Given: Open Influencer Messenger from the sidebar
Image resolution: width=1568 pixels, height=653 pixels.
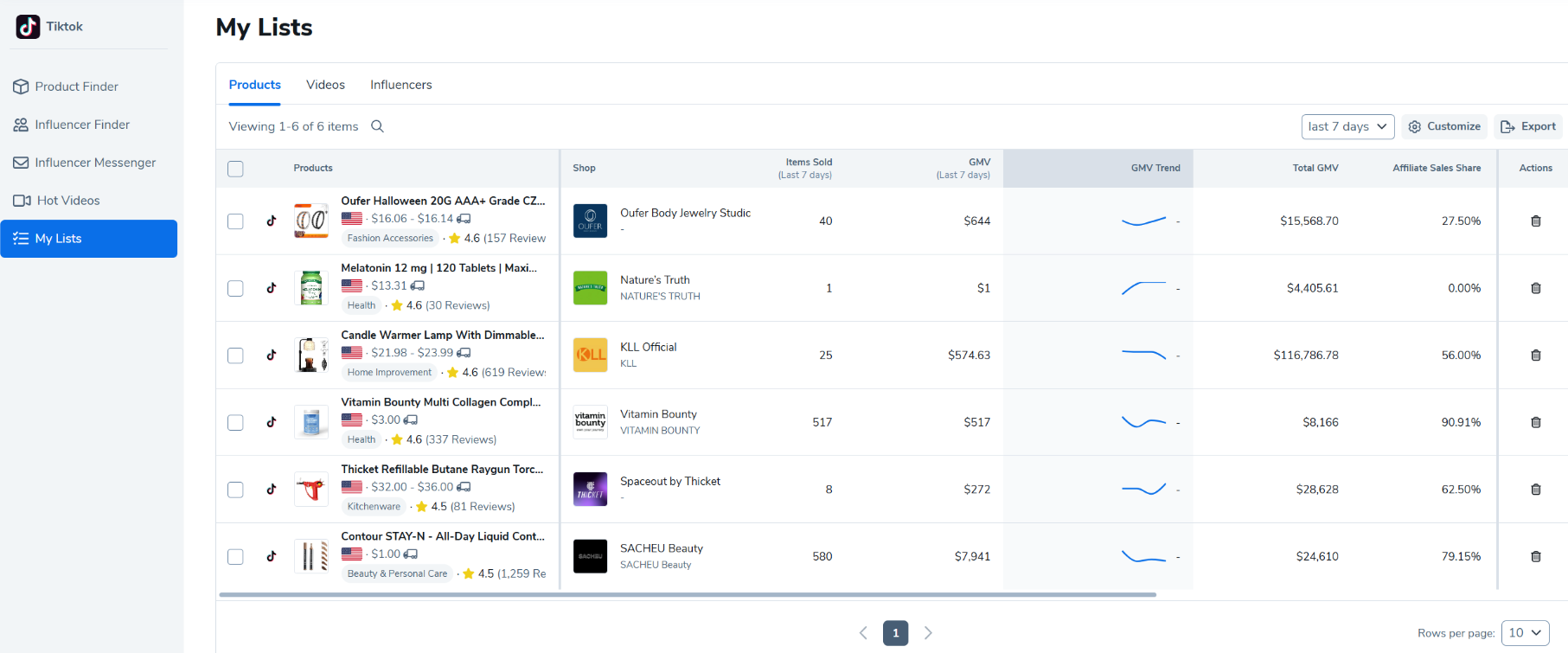Looking at the screenshot, I should pos(94,163).
